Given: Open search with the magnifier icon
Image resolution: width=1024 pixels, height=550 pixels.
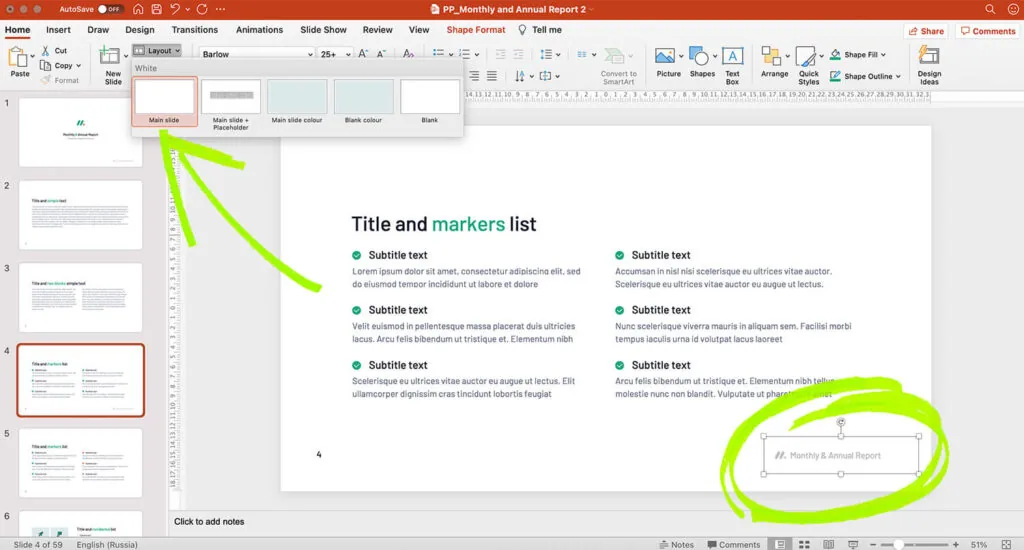Looking at the screenshot, I should (990, 9).
